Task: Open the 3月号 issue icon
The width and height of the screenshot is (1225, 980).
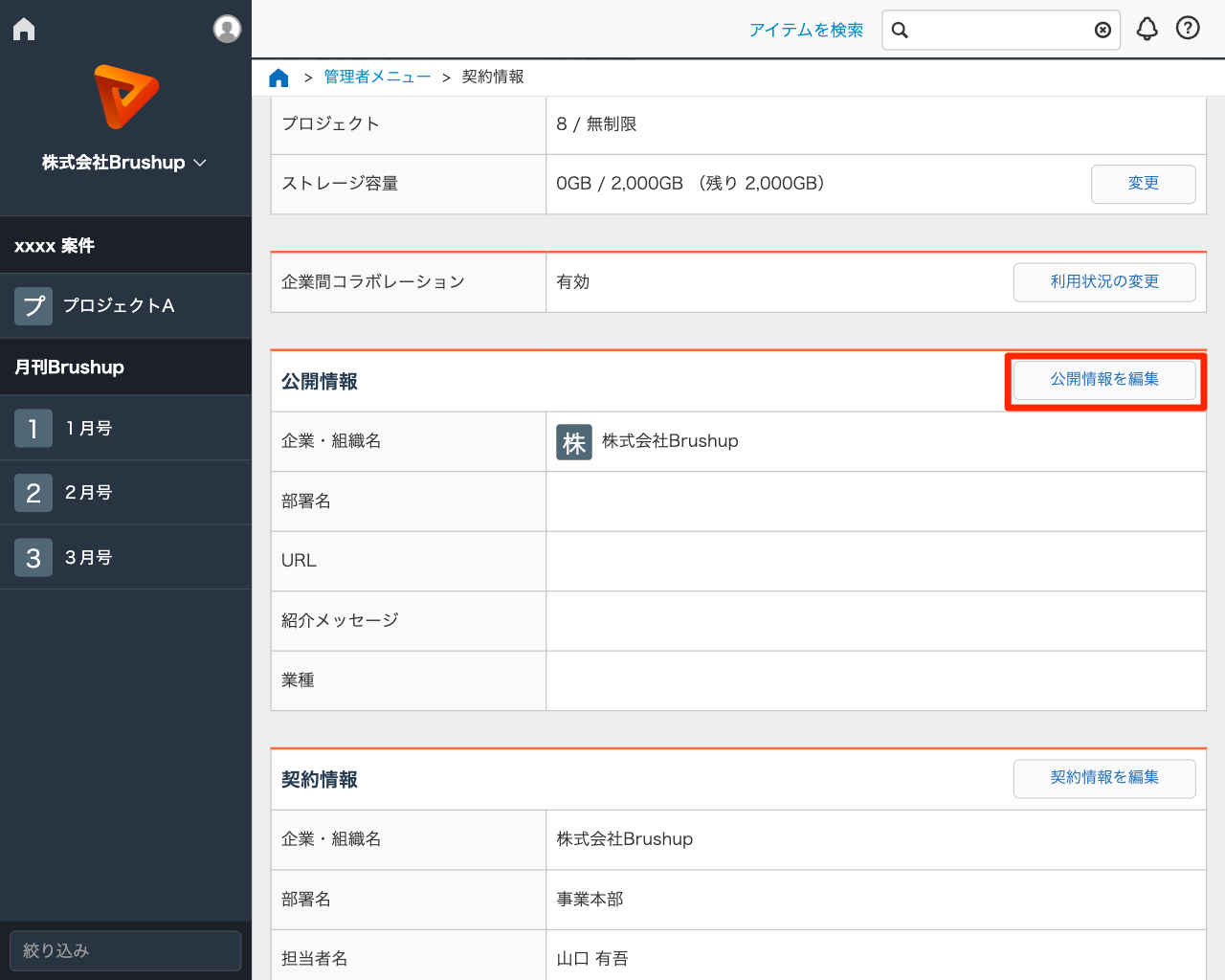Action: (33, 557)
